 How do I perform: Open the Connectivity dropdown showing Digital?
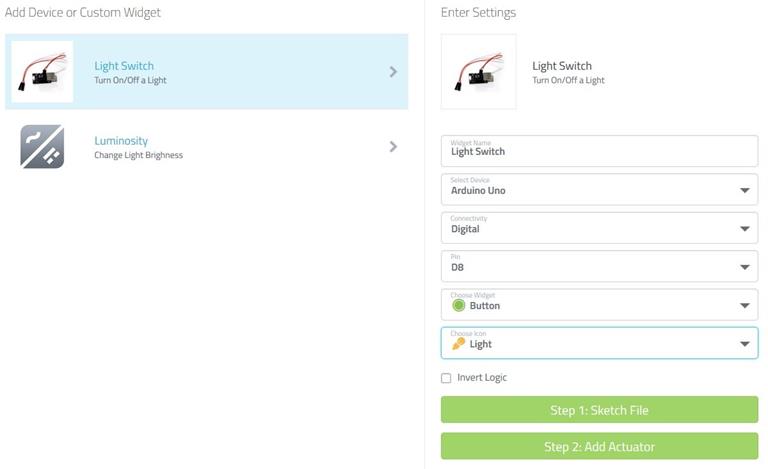tap(599, 228)
